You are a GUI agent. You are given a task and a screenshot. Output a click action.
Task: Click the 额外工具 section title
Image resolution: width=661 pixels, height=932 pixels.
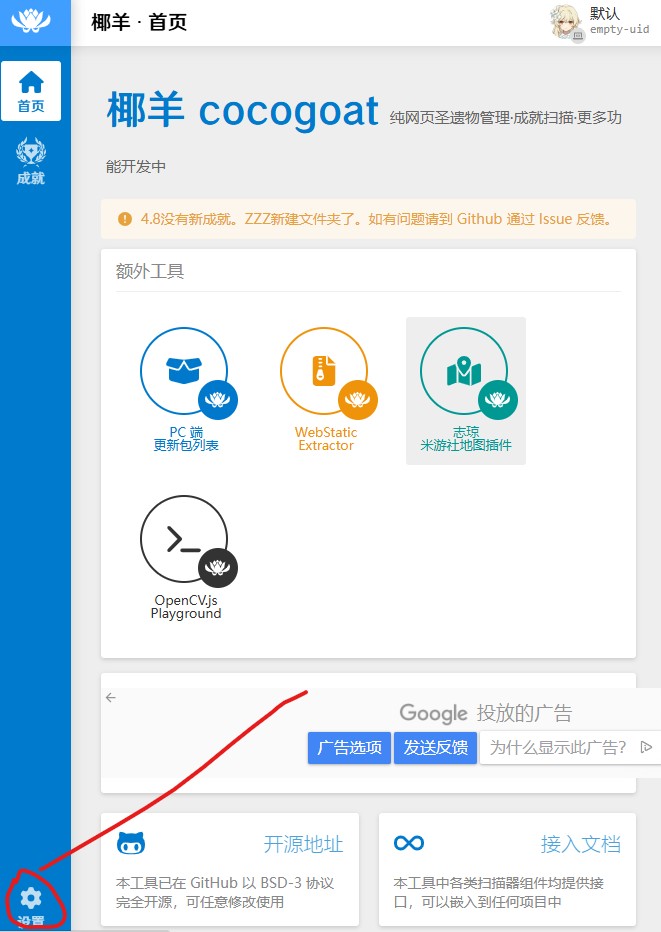(150, 271)
